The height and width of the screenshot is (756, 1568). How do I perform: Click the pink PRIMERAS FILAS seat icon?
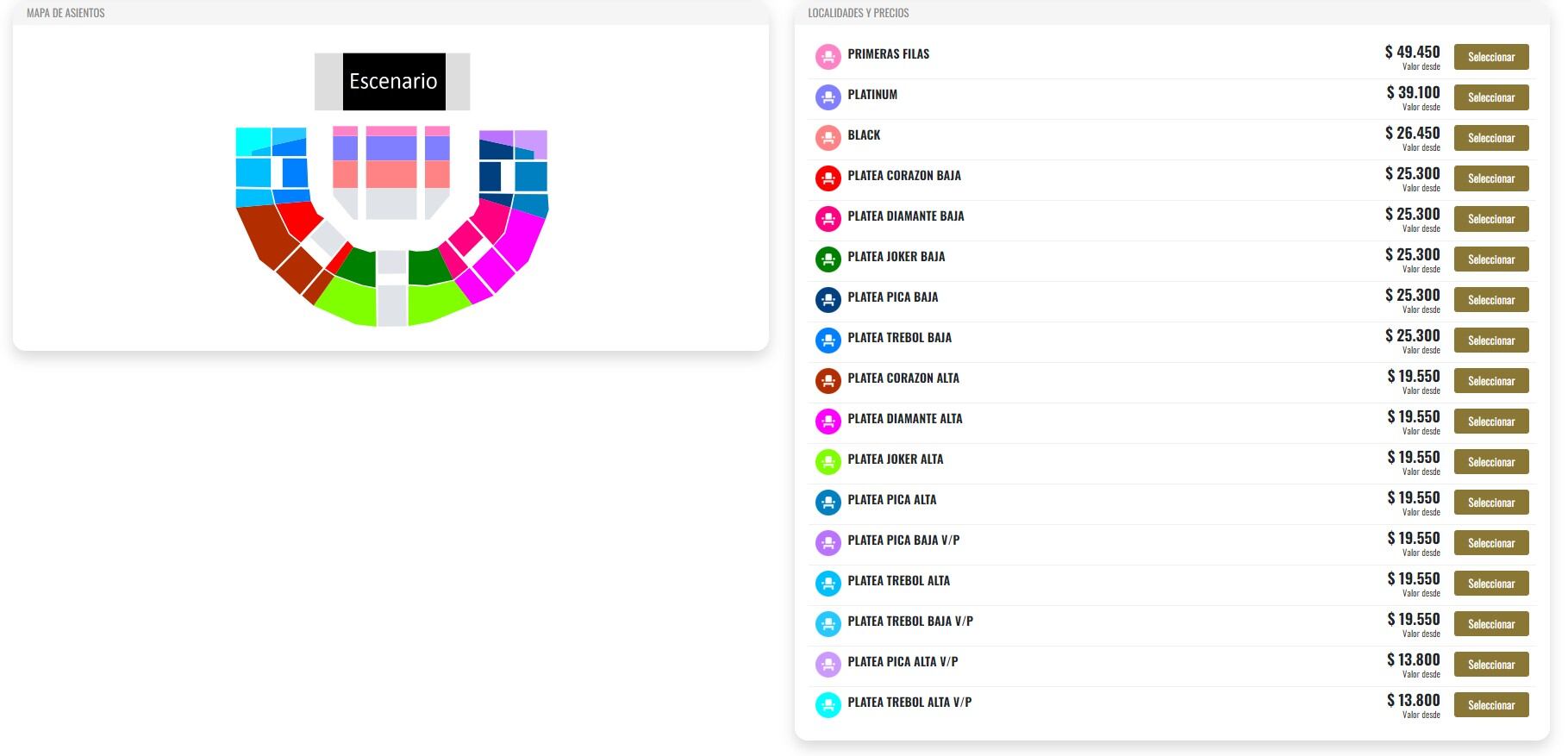(x=828, y=57)
